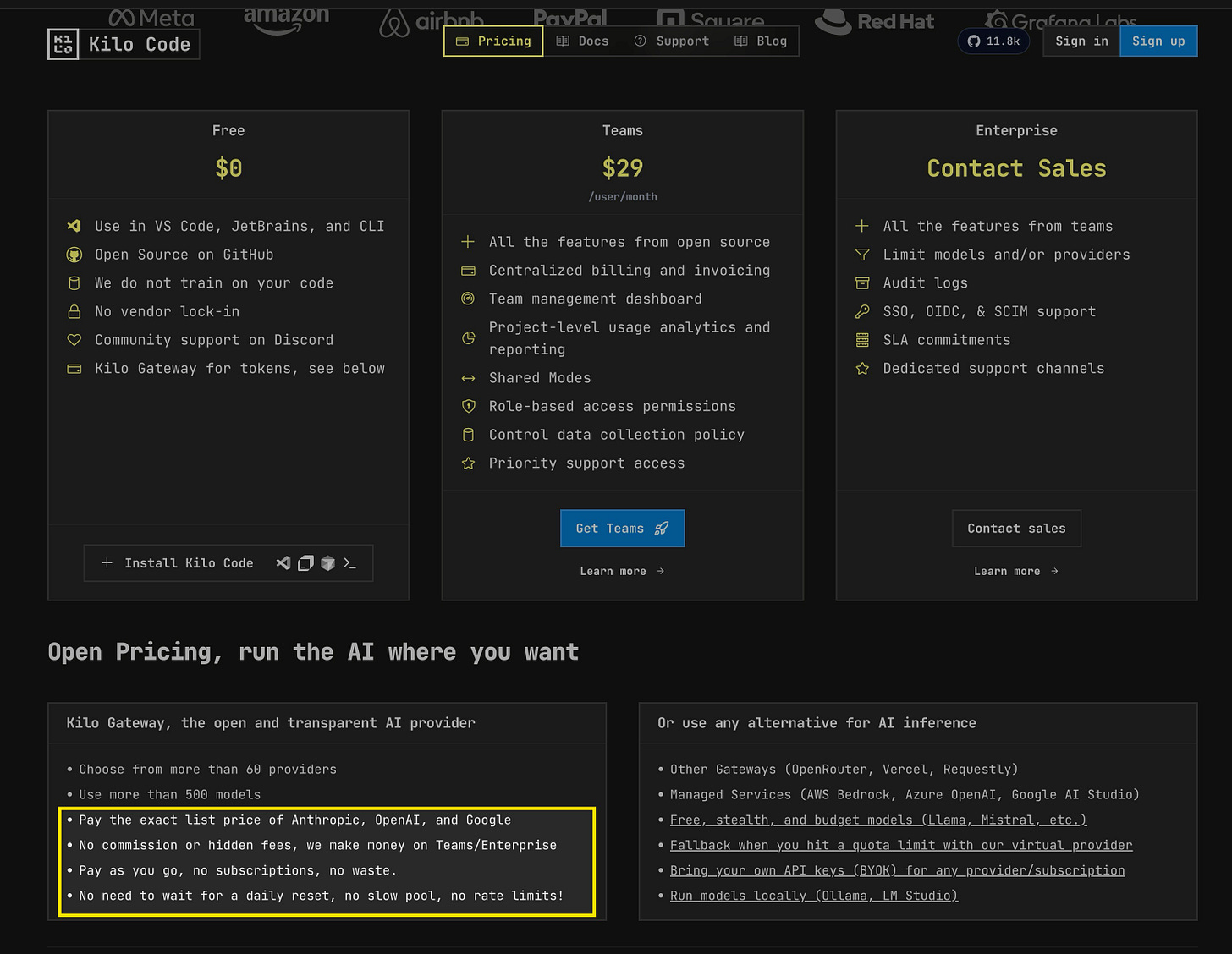
Task: Click Or use any alternative heading
Action: coord(817,723)
